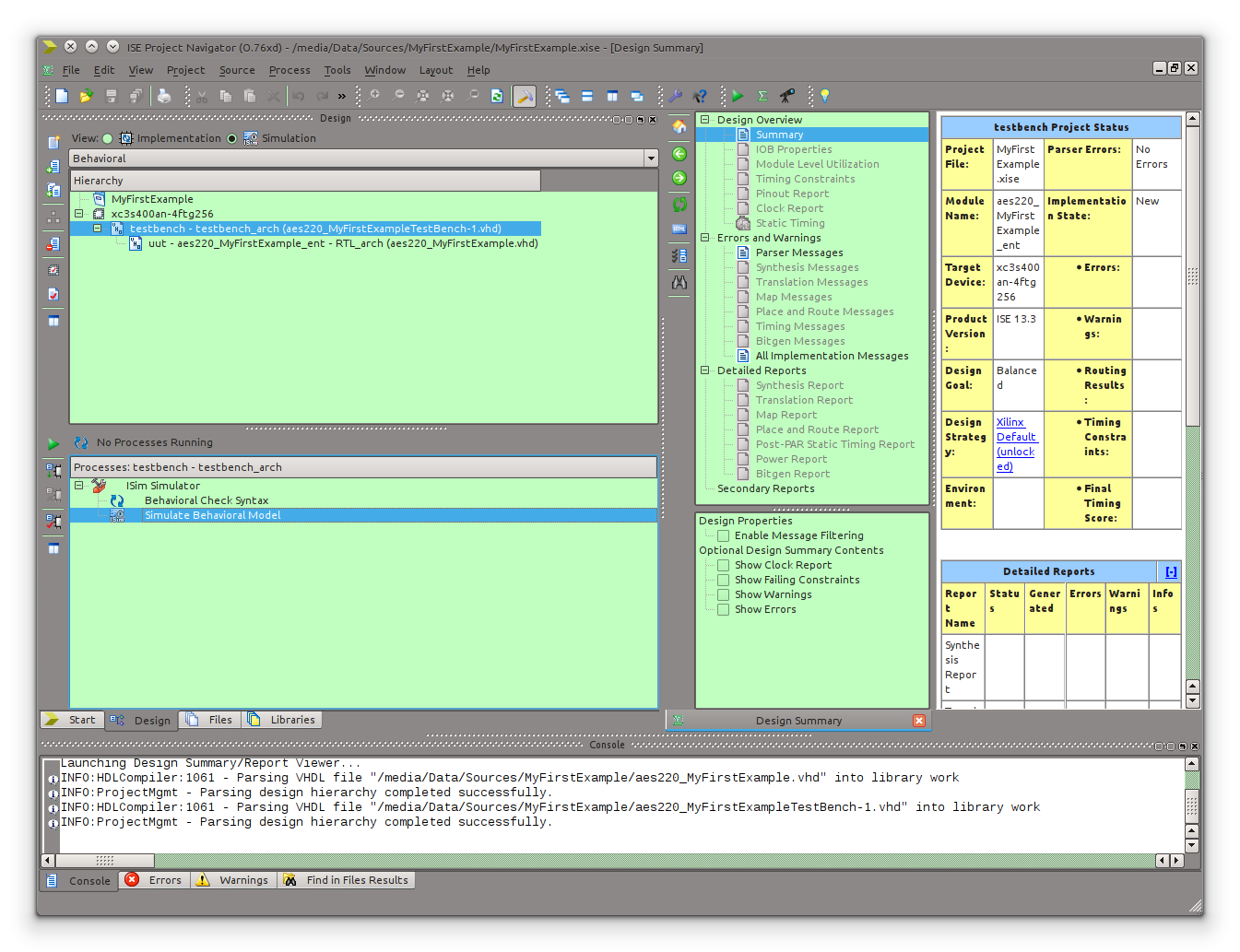Open the File menu

[71, 70]
